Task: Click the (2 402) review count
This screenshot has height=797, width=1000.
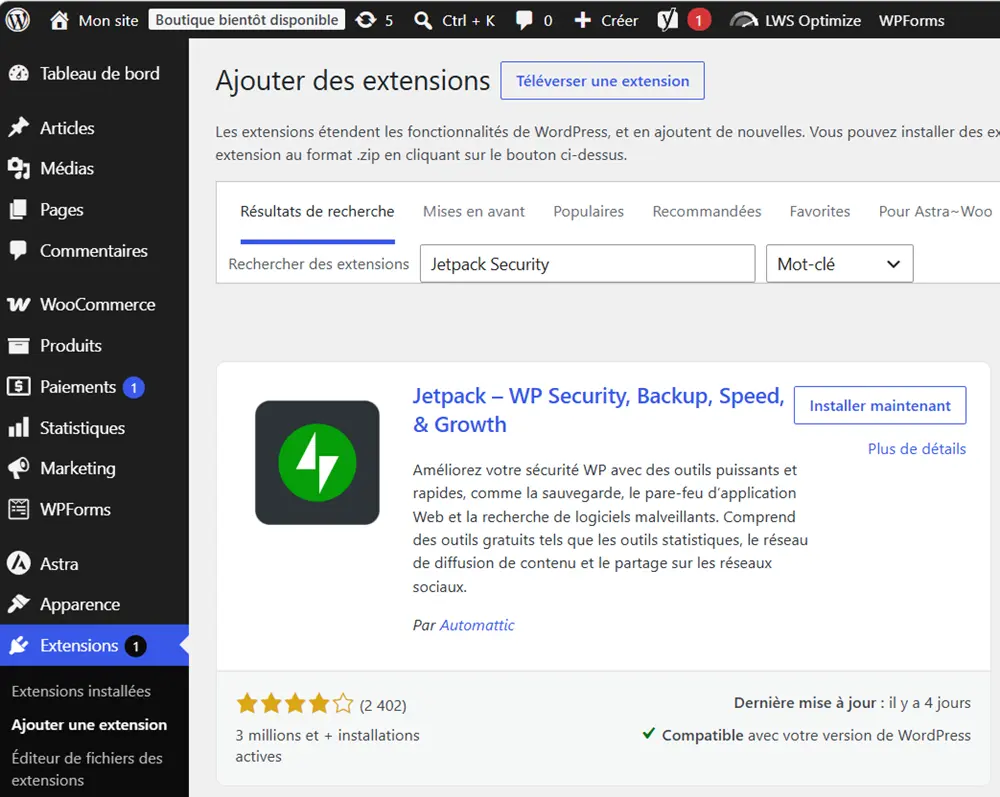Action: (383, 706)
